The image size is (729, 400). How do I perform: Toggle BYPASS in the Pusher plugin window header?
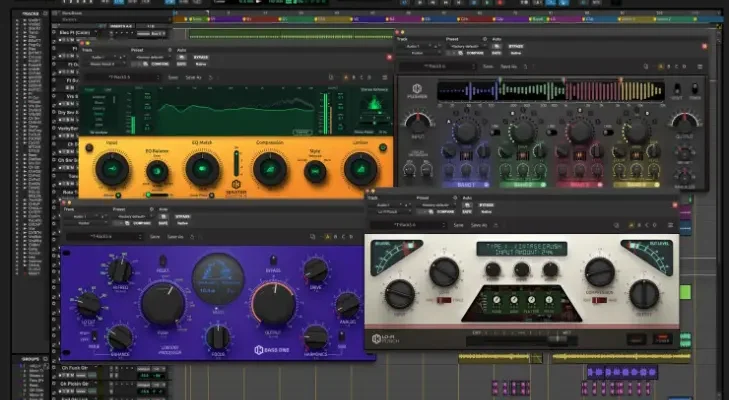click(516, 46)
